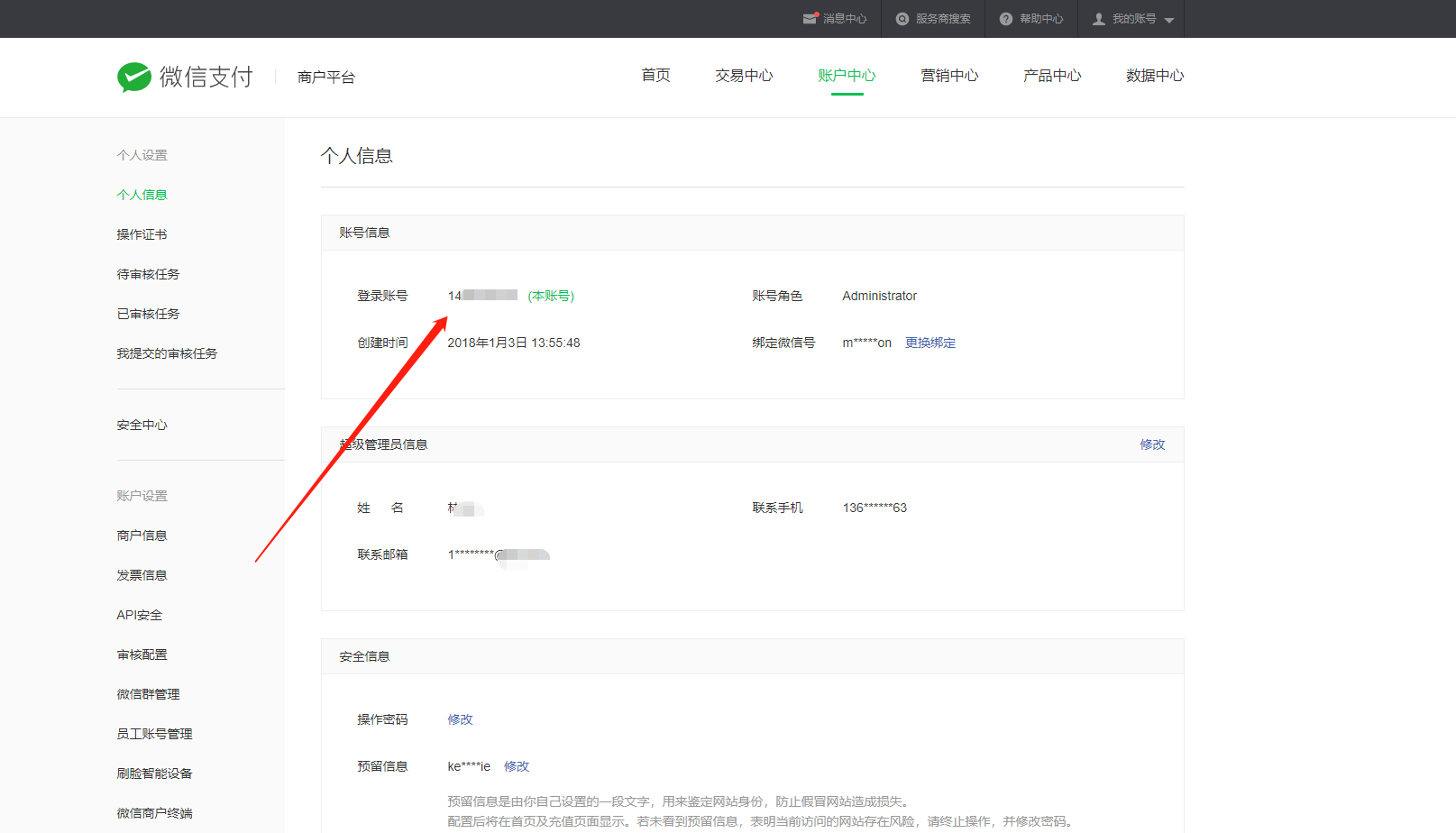Click the message center envelope icon
Viewport: 1456px width, 833px height.
pyautogui.click(x=810, y=18)
